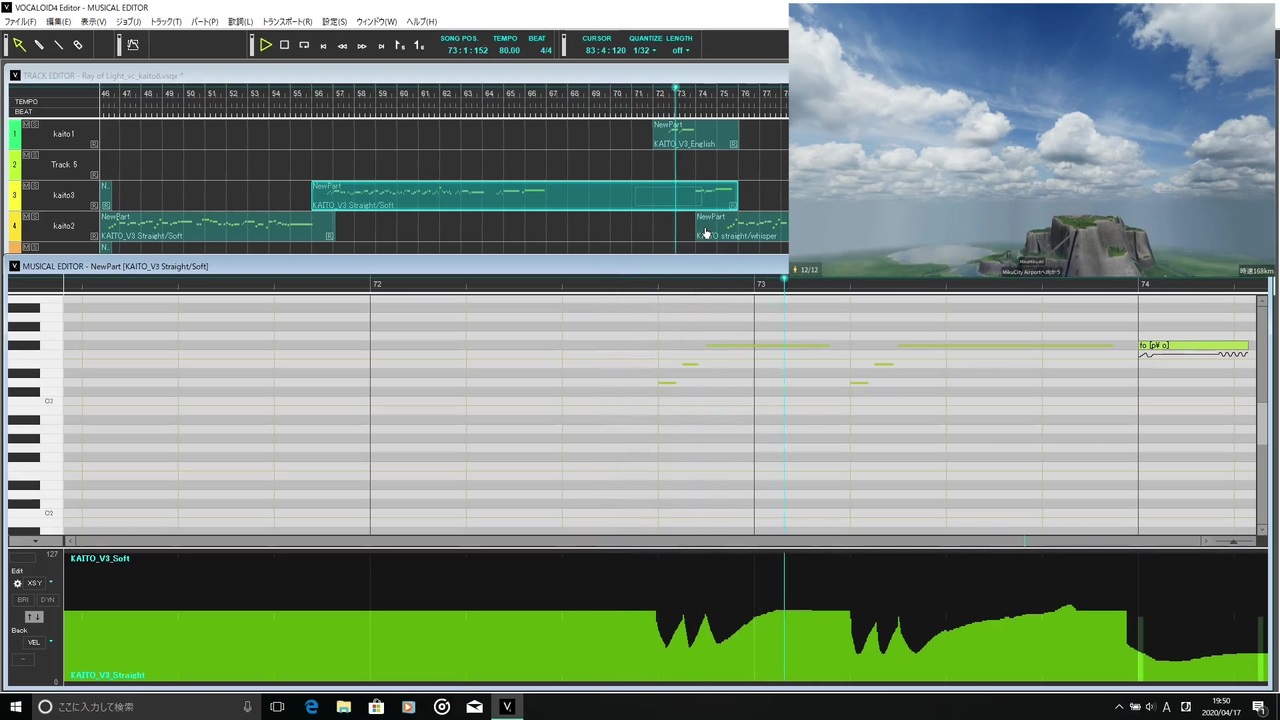Image resolution: width=1280 pixels, height=720 pixels.
Task: Select the Track 5 name
Action: (64, 165)
